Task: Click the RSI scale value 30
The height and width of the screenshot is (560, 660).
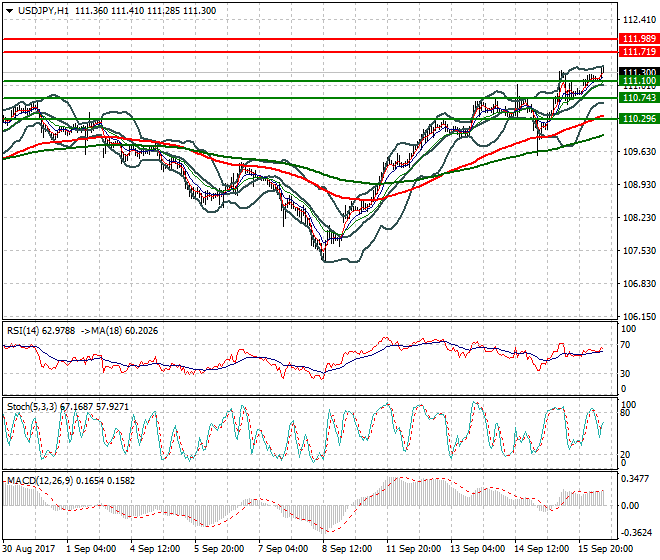Action: click(625, 374)
